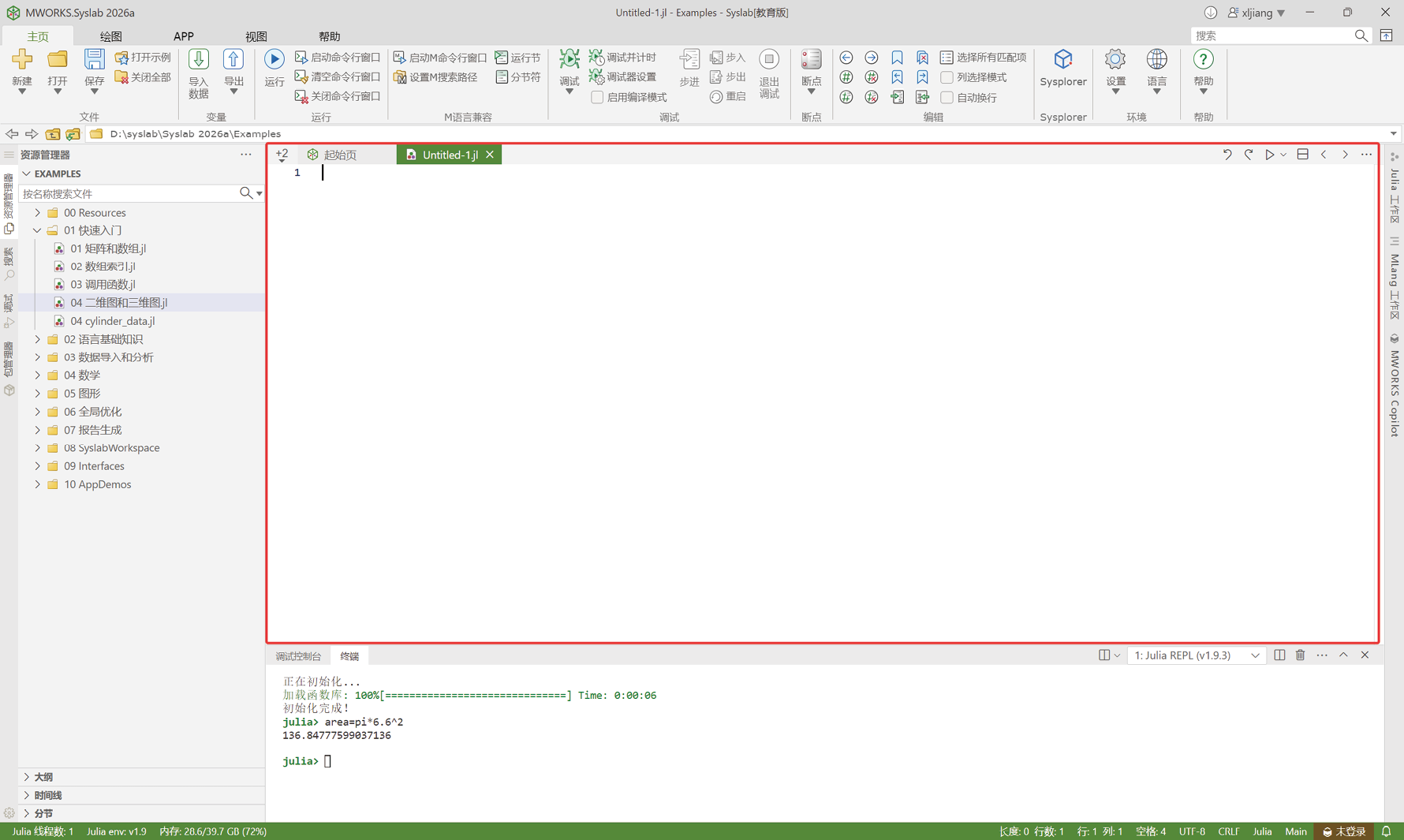The height and width of the screenshot is (840, 1404).
Task: Click the 设置 (Settings) gear icon
Action: point(1115,59)
